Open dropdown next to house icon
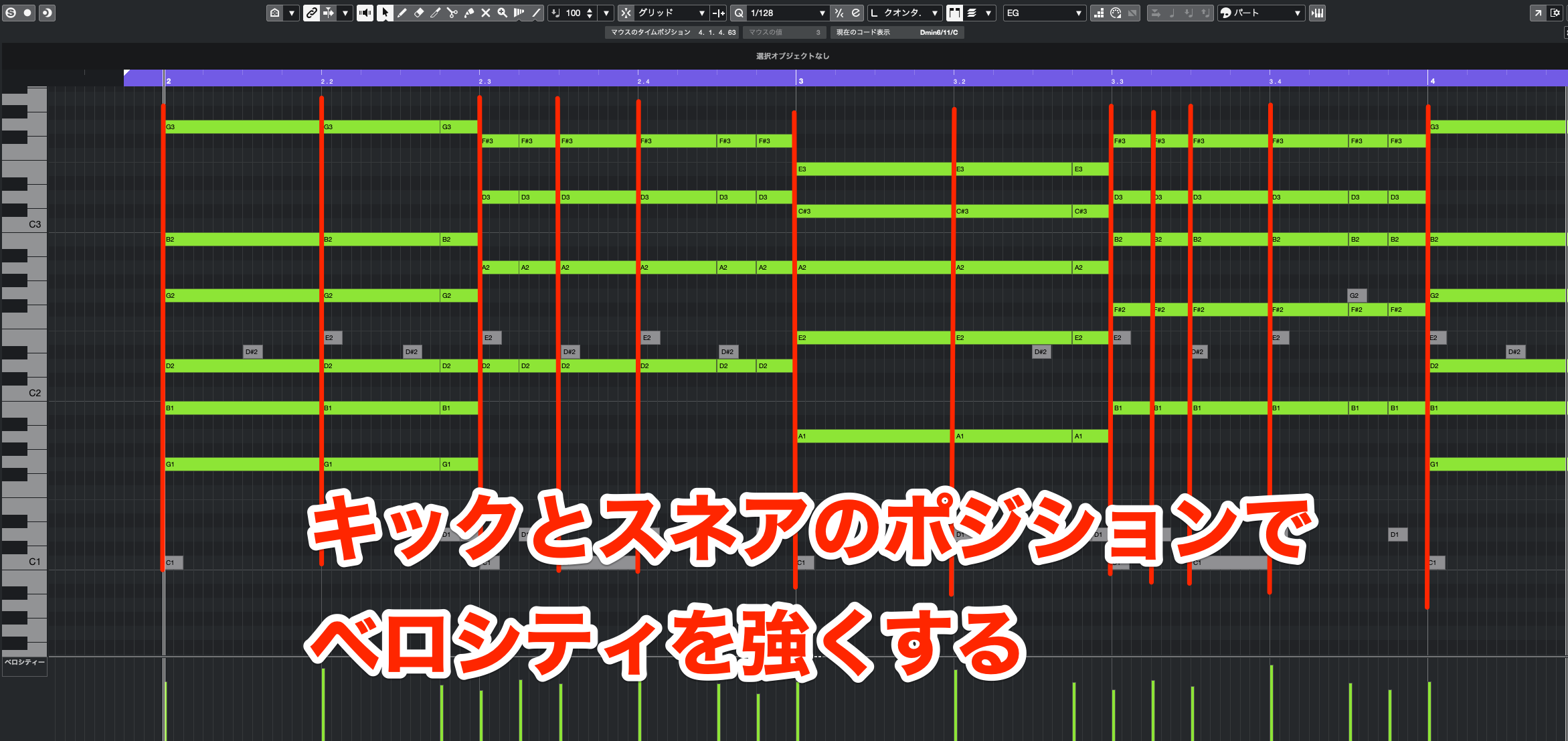 [291, 13]
